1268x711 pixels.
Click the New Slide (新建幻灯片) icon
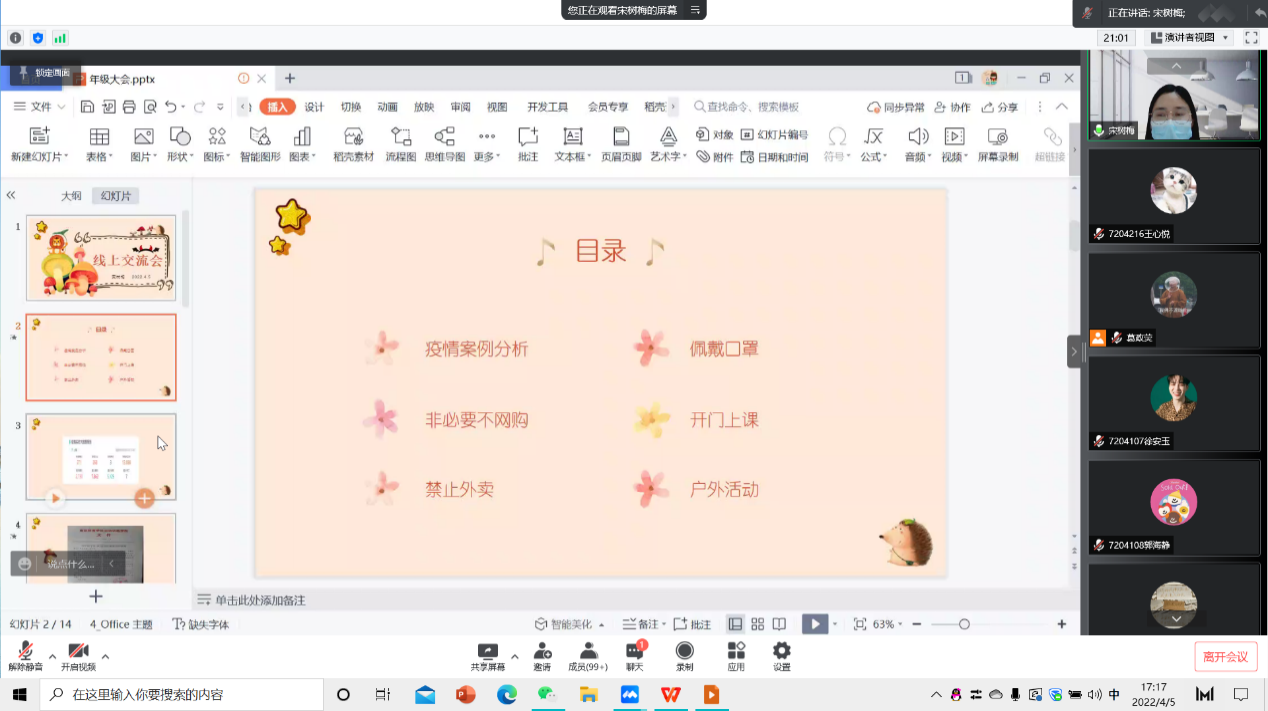coord(39,137)
